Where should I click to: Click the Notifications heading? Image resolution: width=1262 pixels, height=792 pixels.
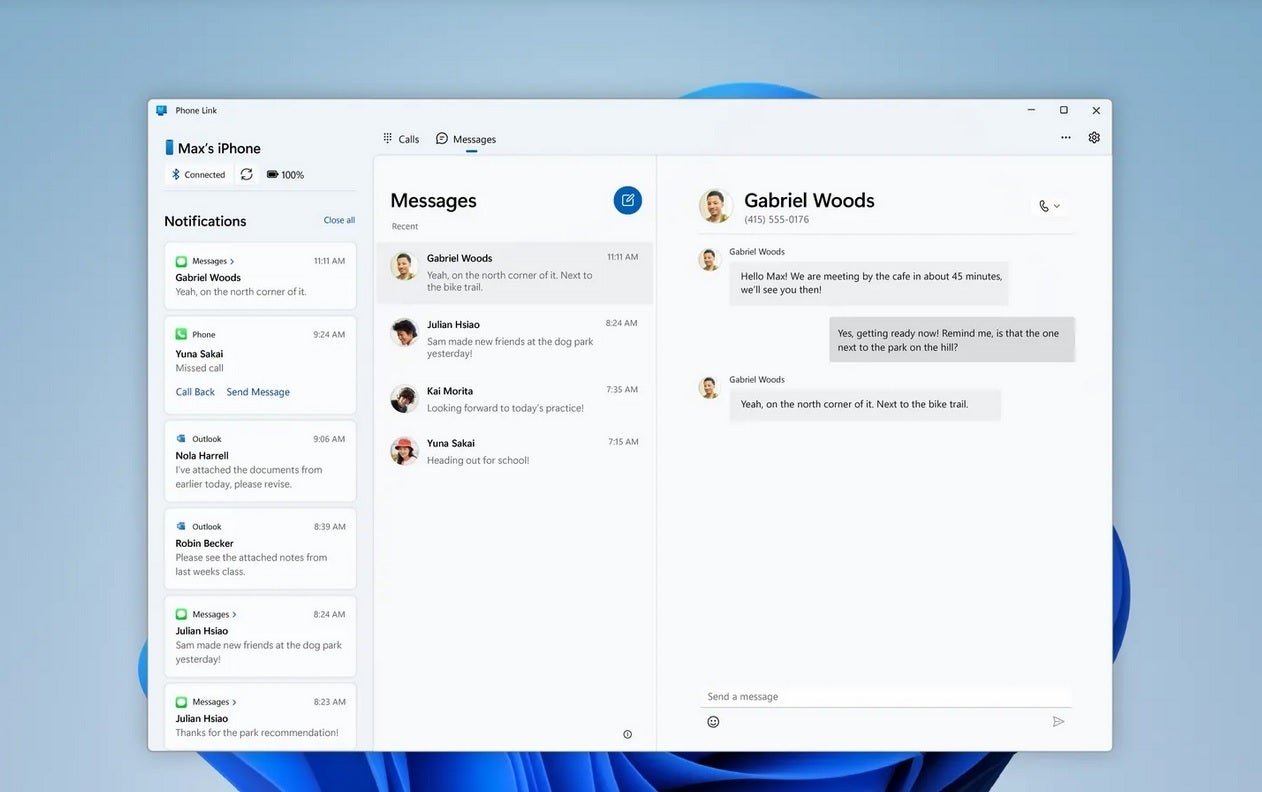point(205,221)
